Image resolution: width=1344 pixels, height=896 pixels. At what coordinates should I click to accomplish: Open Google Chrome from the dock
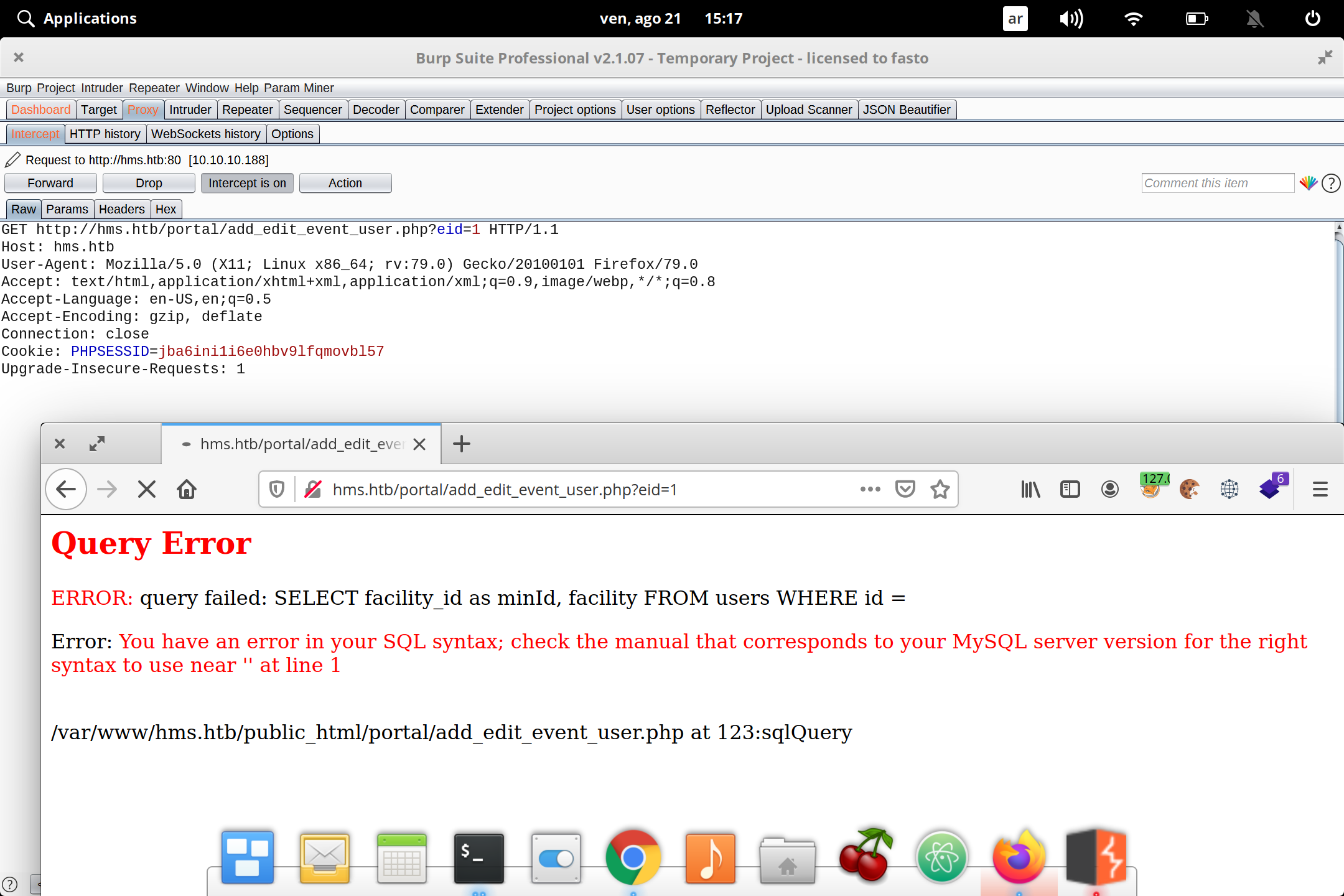(x=633, y=859)
